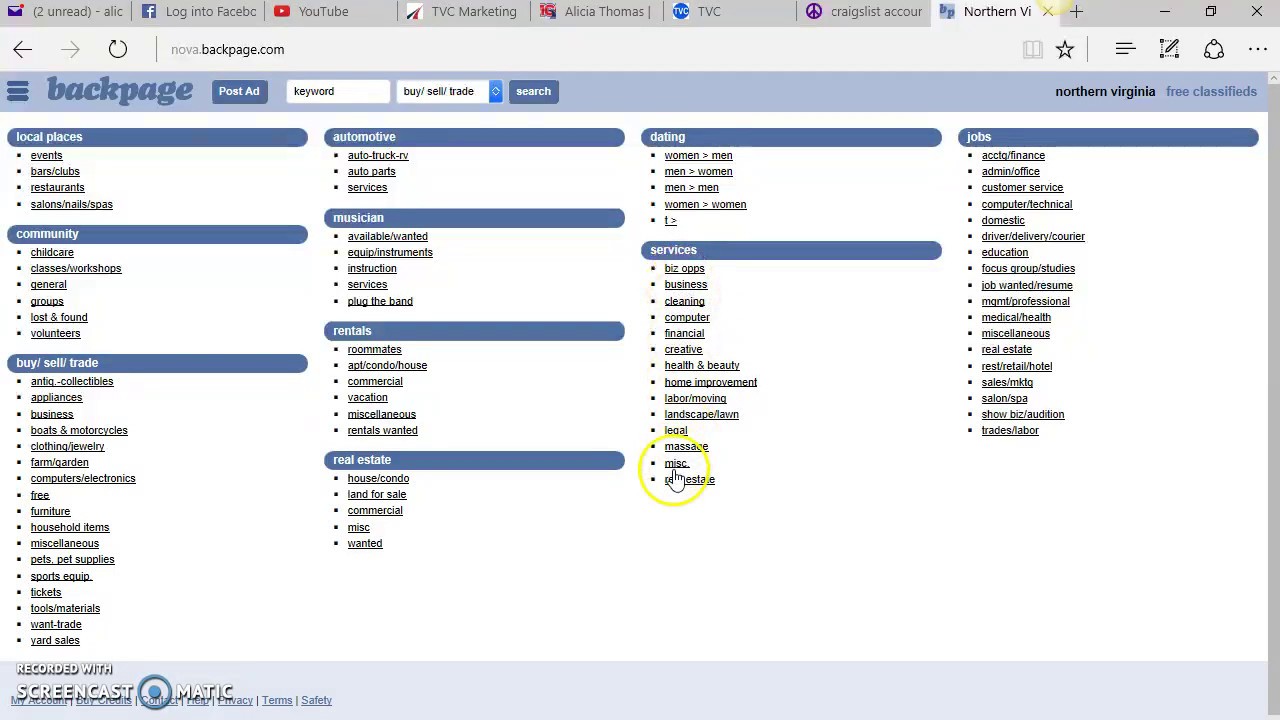Viewport: 1280px width, 720px height.
Task: Open the backpage hamburger menu icon
Action: click(17, 92)
